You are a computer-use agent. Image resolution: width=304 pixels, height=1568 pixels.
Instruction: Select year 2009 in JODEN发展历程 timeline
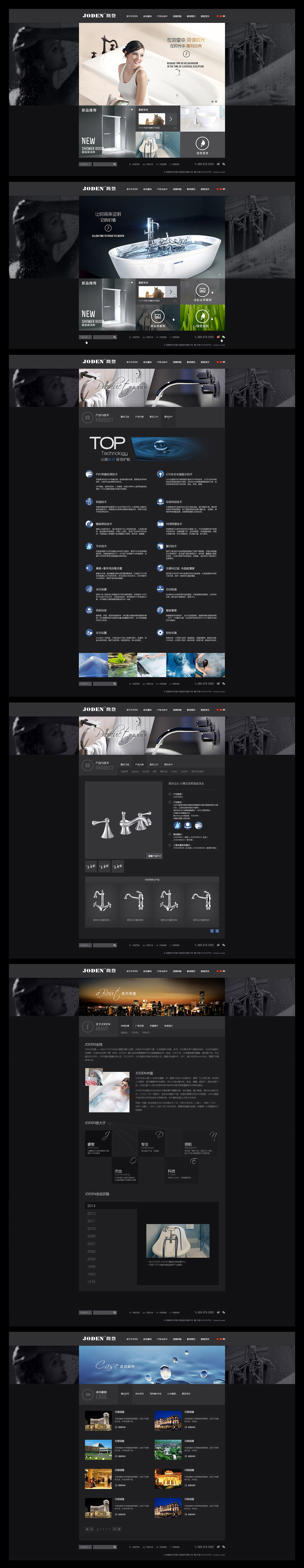tap(91, 1236)
